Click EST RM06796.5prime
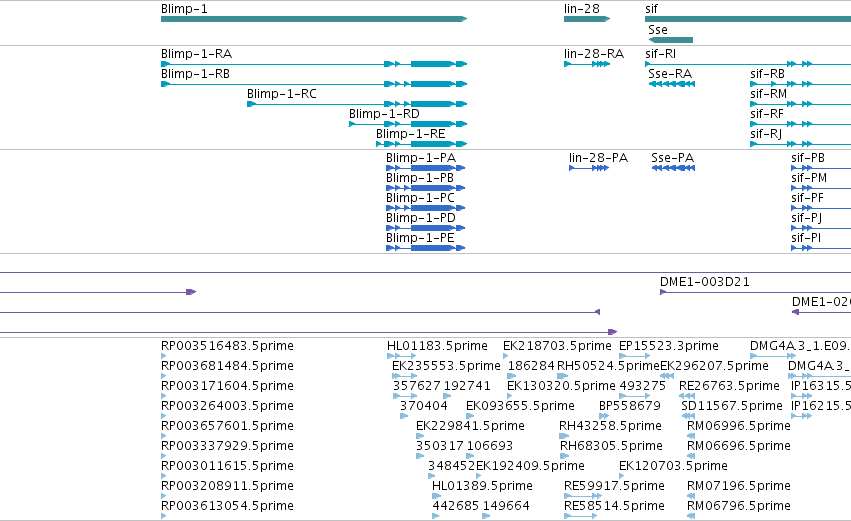The width and height of the screenshot is (851, 521). tap(739, 506)
